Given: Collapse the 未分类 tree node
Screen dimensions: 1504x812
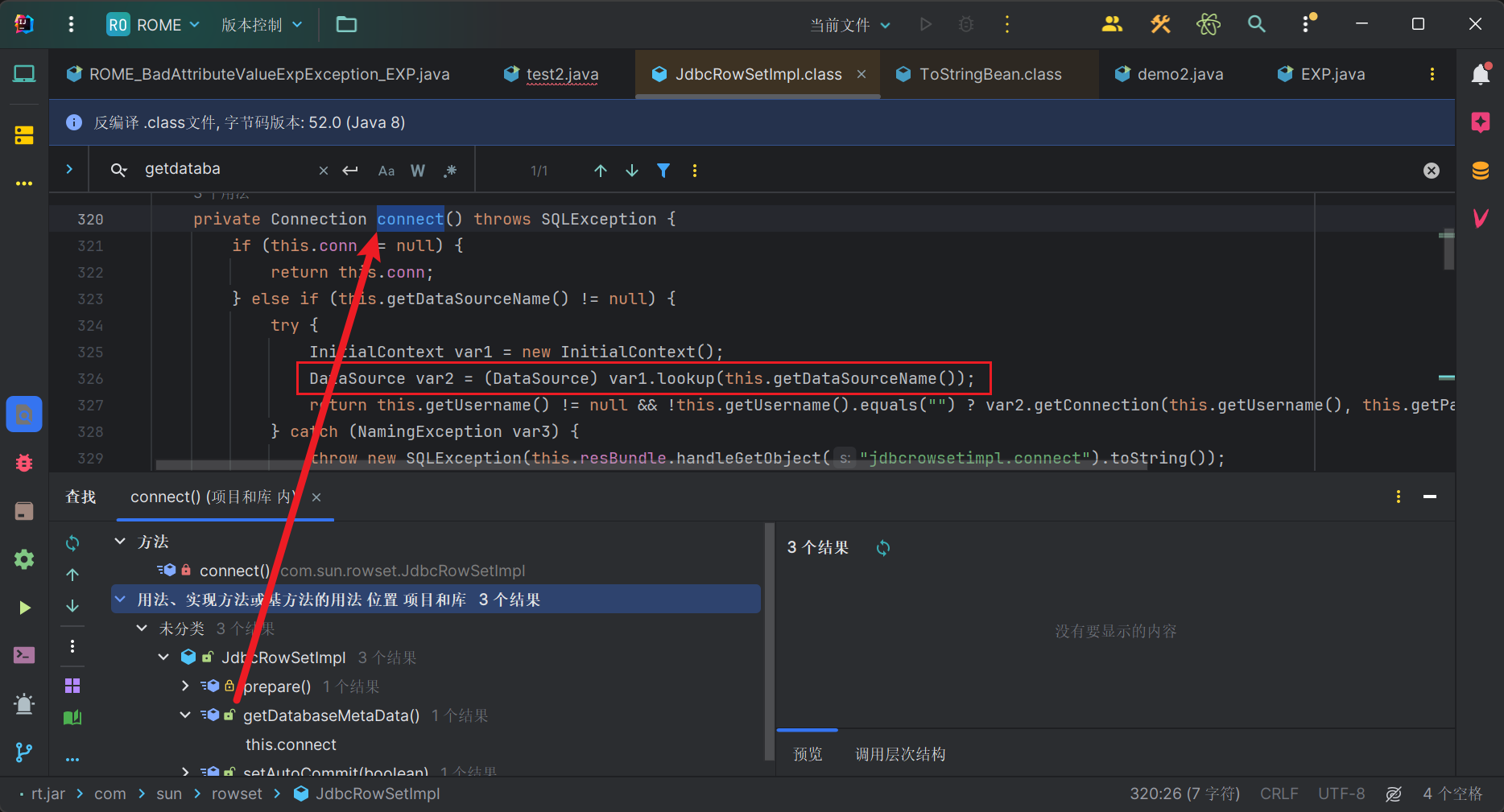Looking at the screenshot, I should click(x=142, y=629).
